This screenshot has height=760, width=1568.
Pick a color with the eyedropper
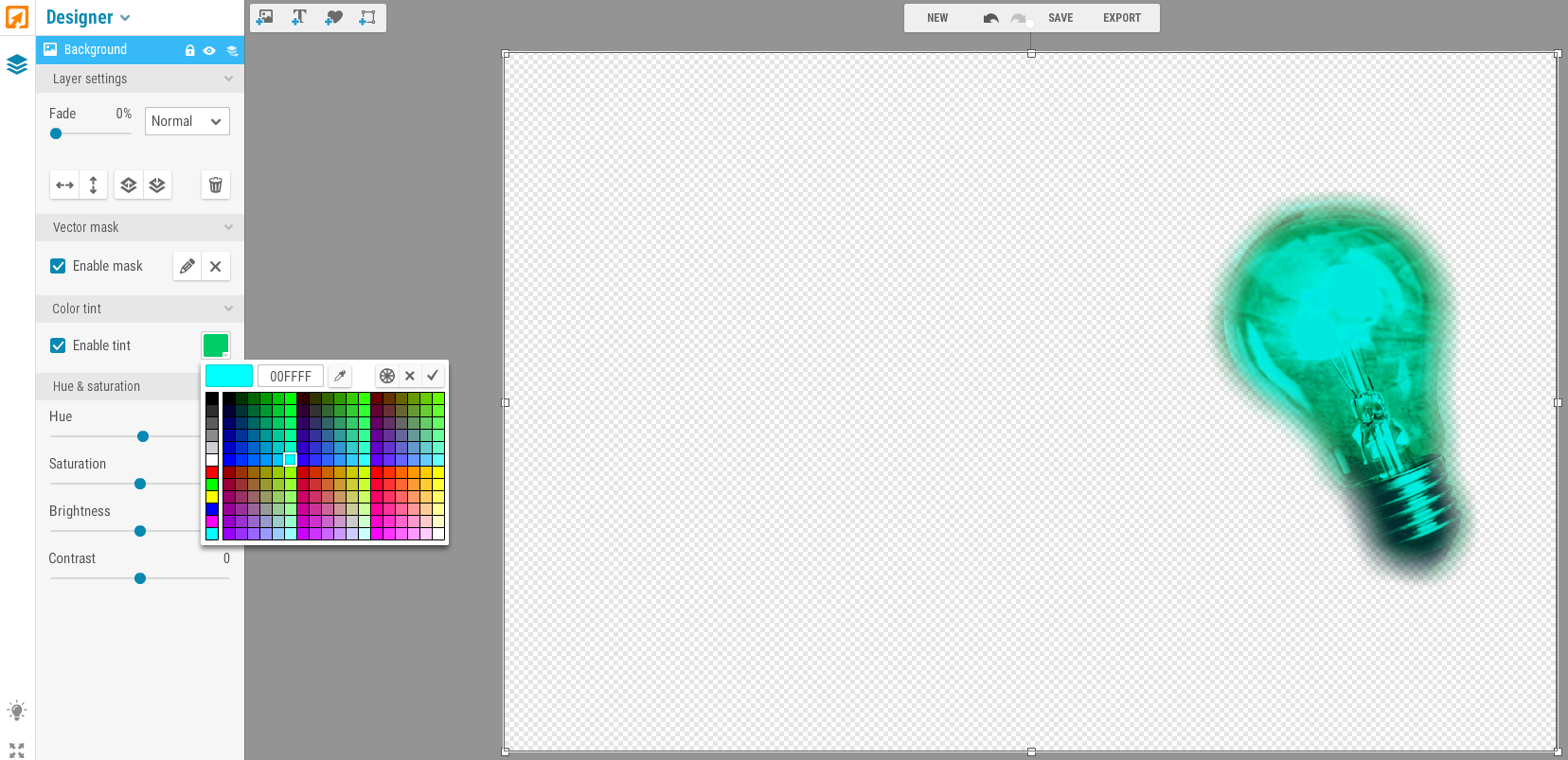click(x=340, y=376)
